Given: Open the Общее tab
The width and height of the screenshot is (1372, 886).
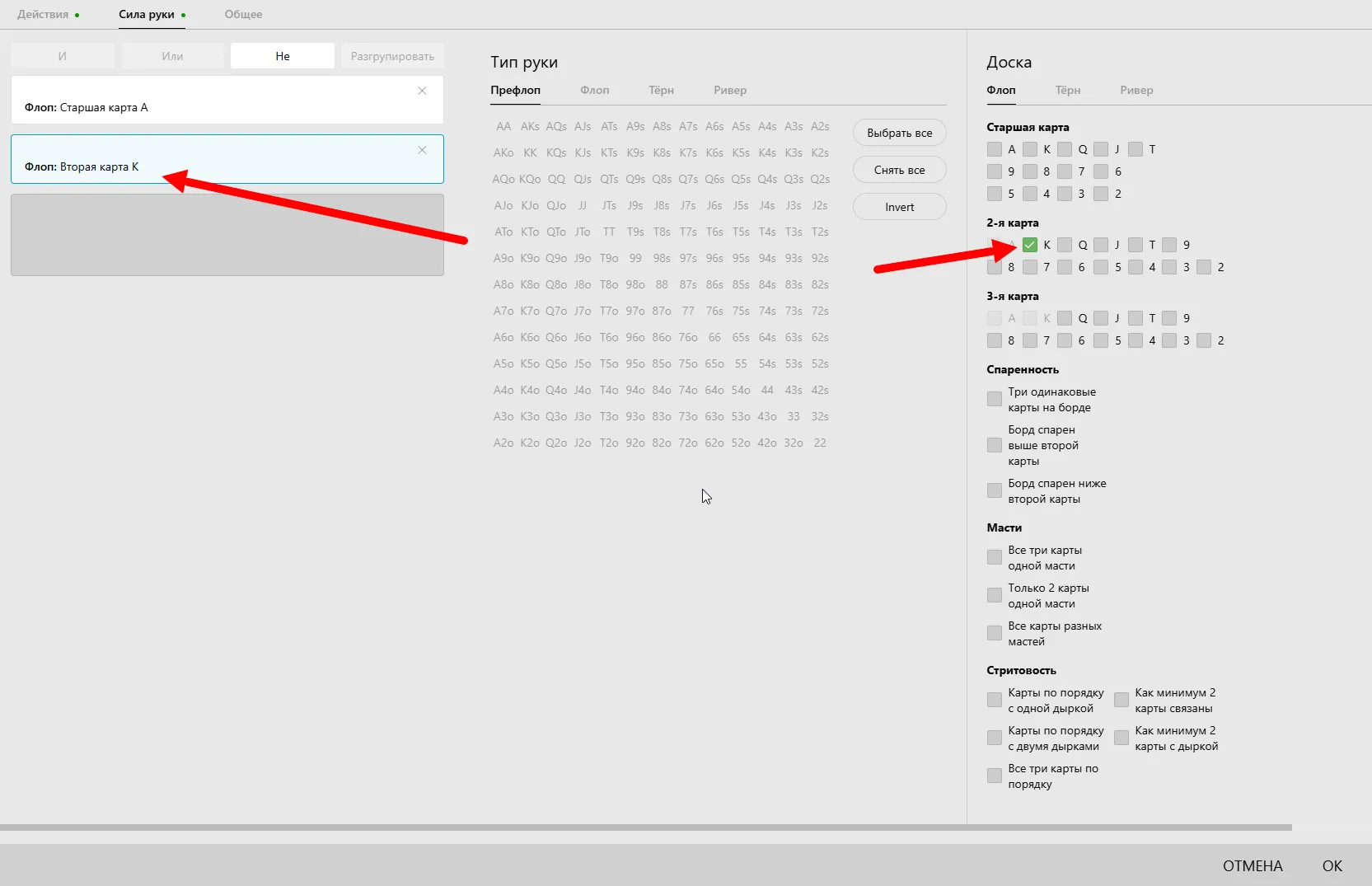Looking at the screenshot, I should pos(243,14).
